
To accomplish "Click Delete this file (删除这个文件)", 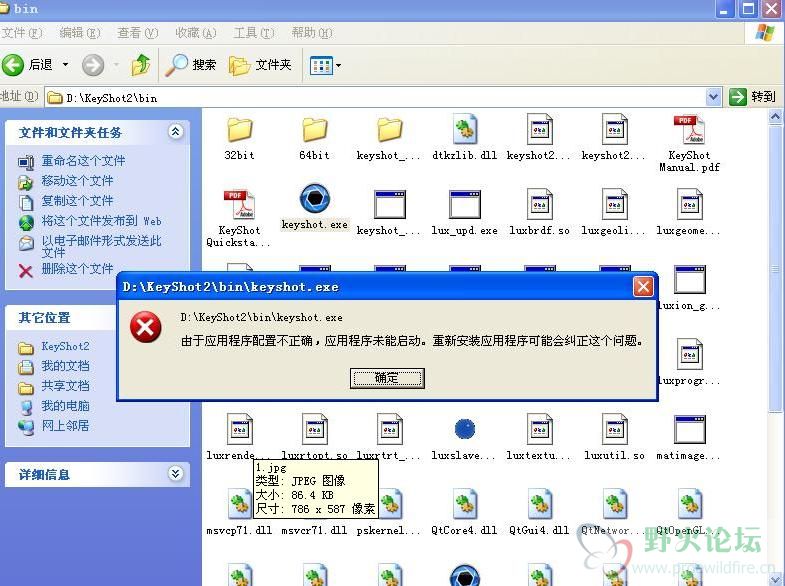I will [77, 269].
